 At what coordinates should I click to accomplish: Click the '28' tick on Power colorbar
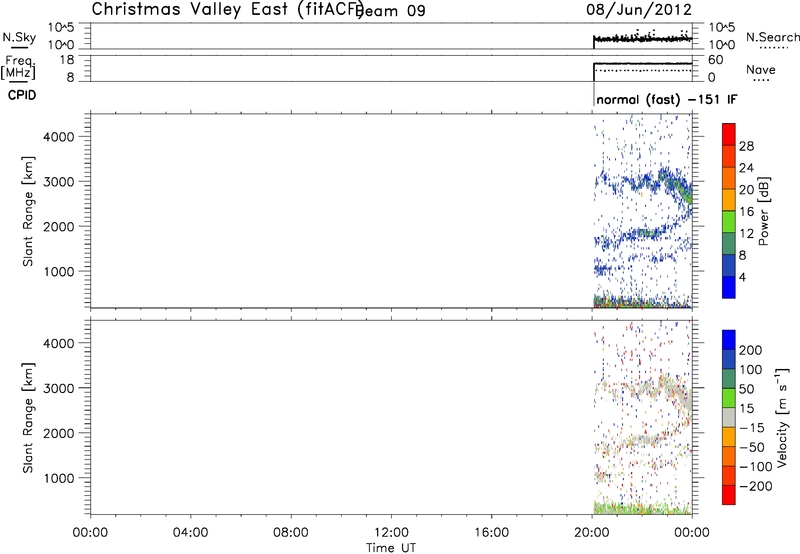click(746, 146)
